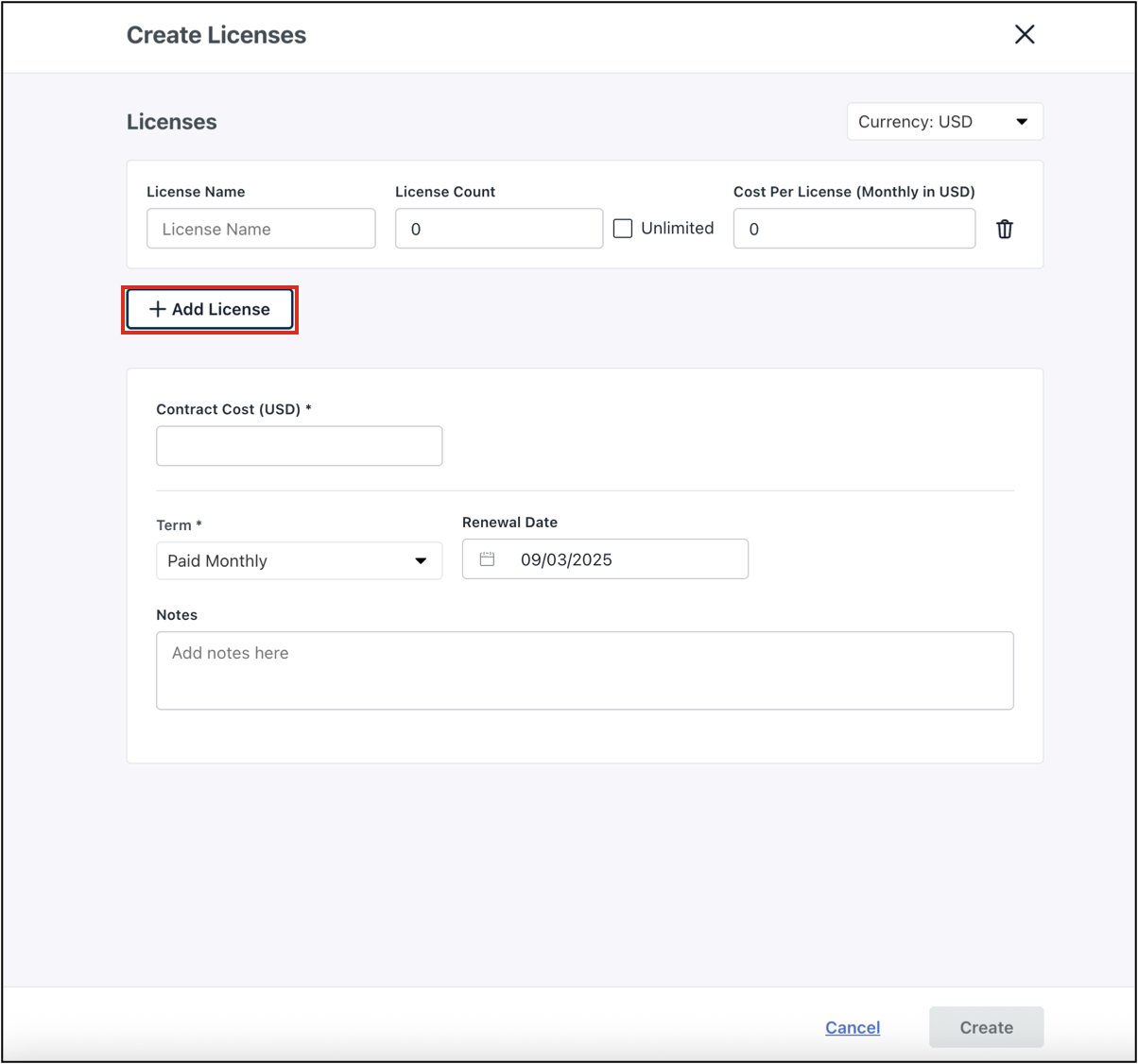The width and height of the screenshot is (1138, 1064).
Task: Open the Currency: USD dropdown
Action: pos(944,121)
